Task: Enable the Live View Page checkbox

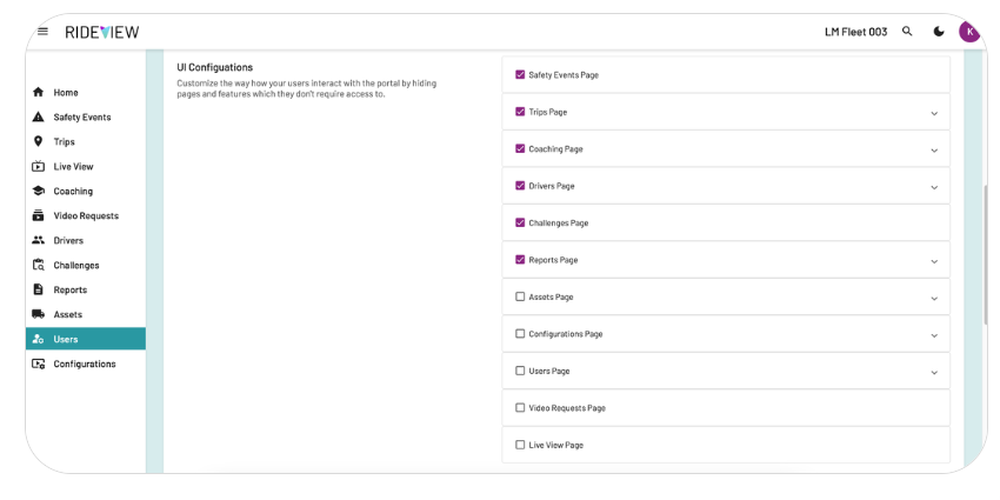Action: pyautogui.click(x=520, y=445)
